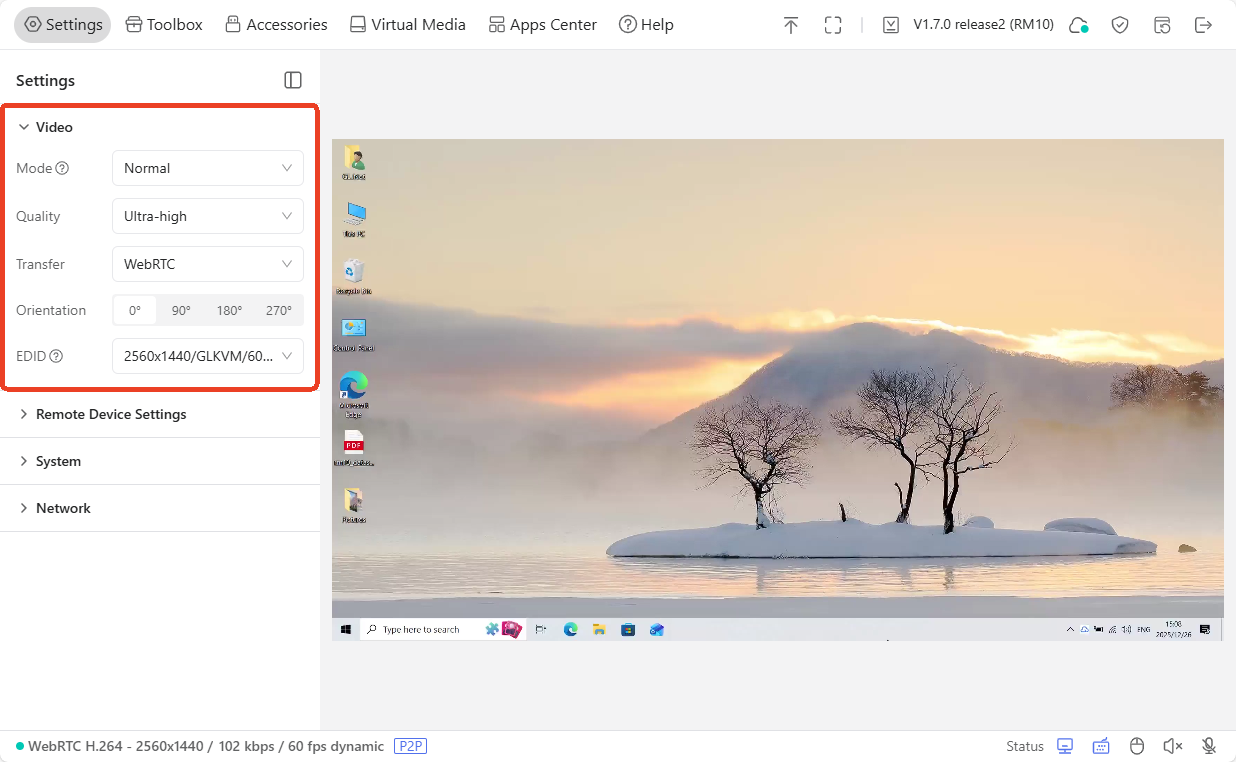1236x762 pixels.
Task: Open Help from the top bar
Action: point(645,24)
